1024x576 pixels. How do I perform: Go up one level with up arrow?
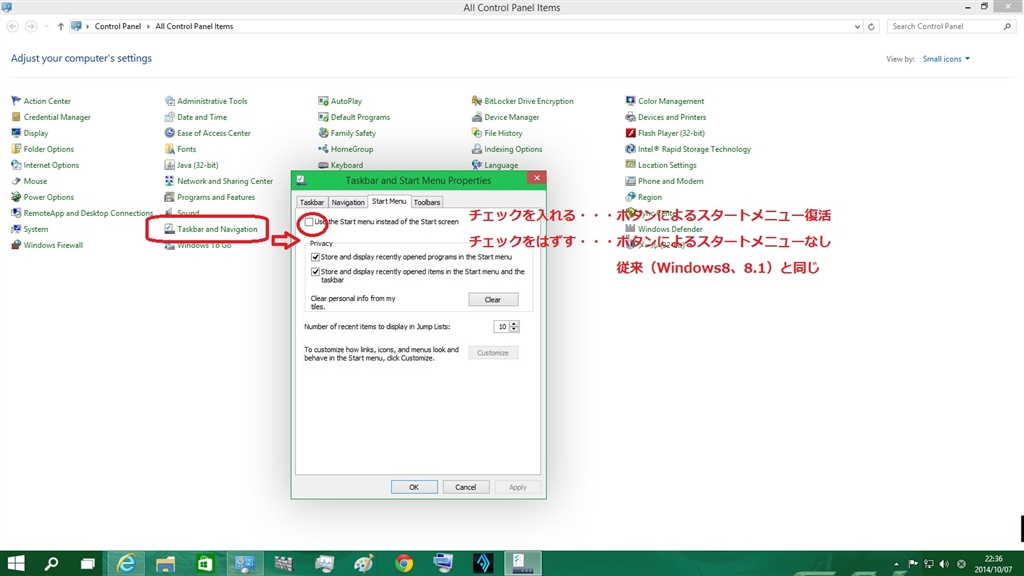point(61,27)
